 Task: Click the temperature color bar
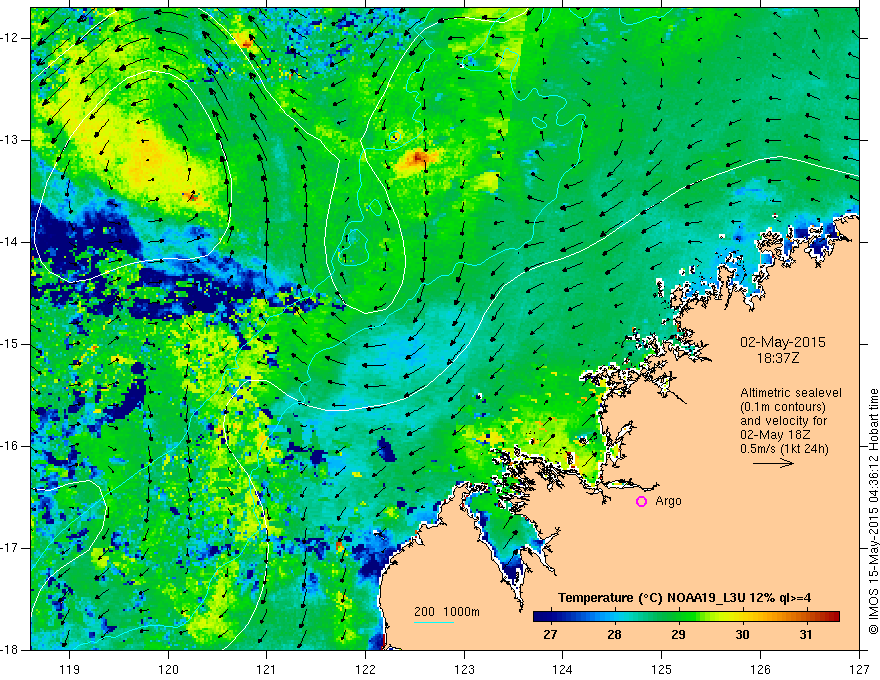(x=686, y=617)
